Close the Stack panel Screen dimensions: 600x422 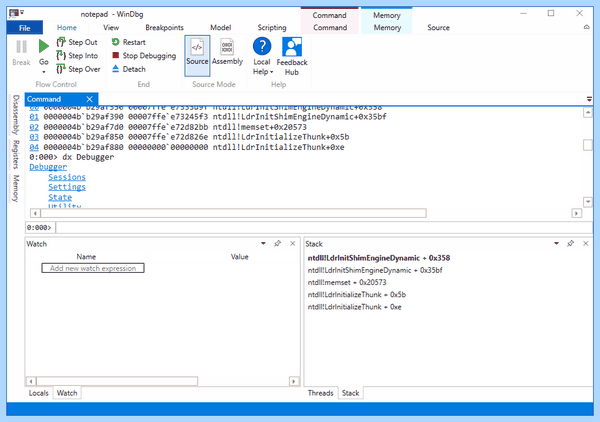(585, 243)
